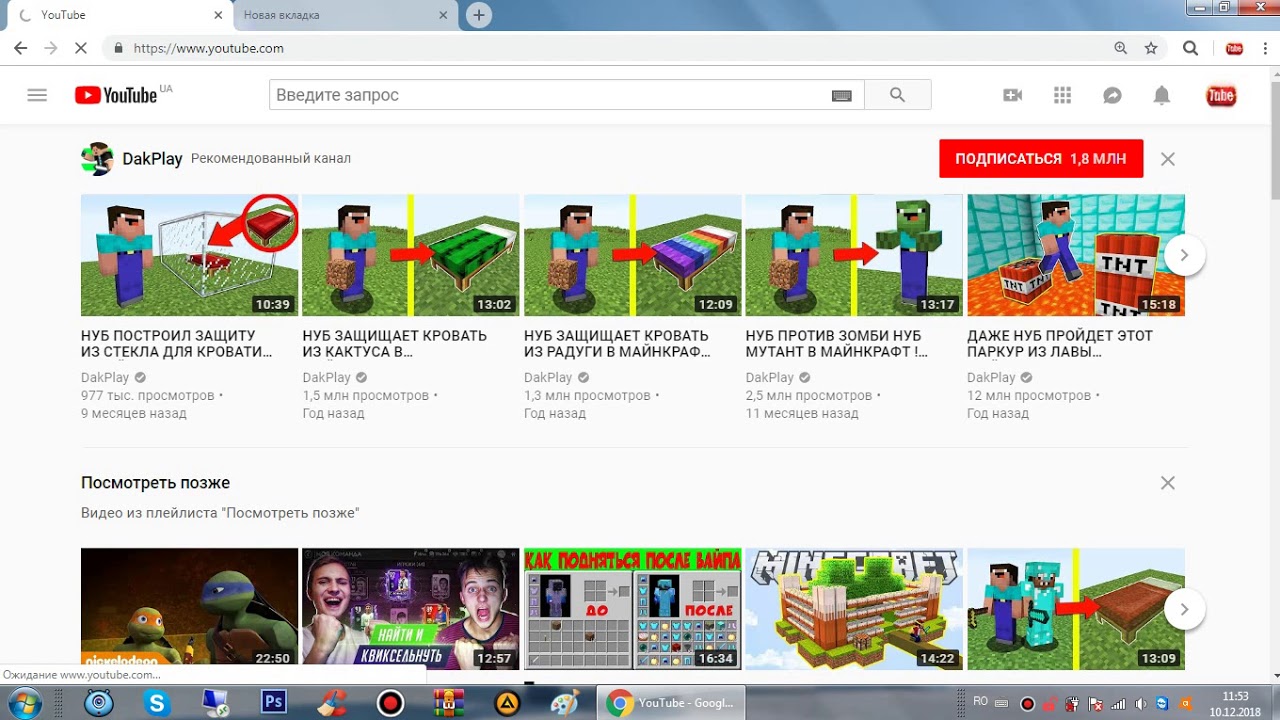Open the account avatar menu
Viewport: 1280px width, 720px height.
[x=1221, y=95]
